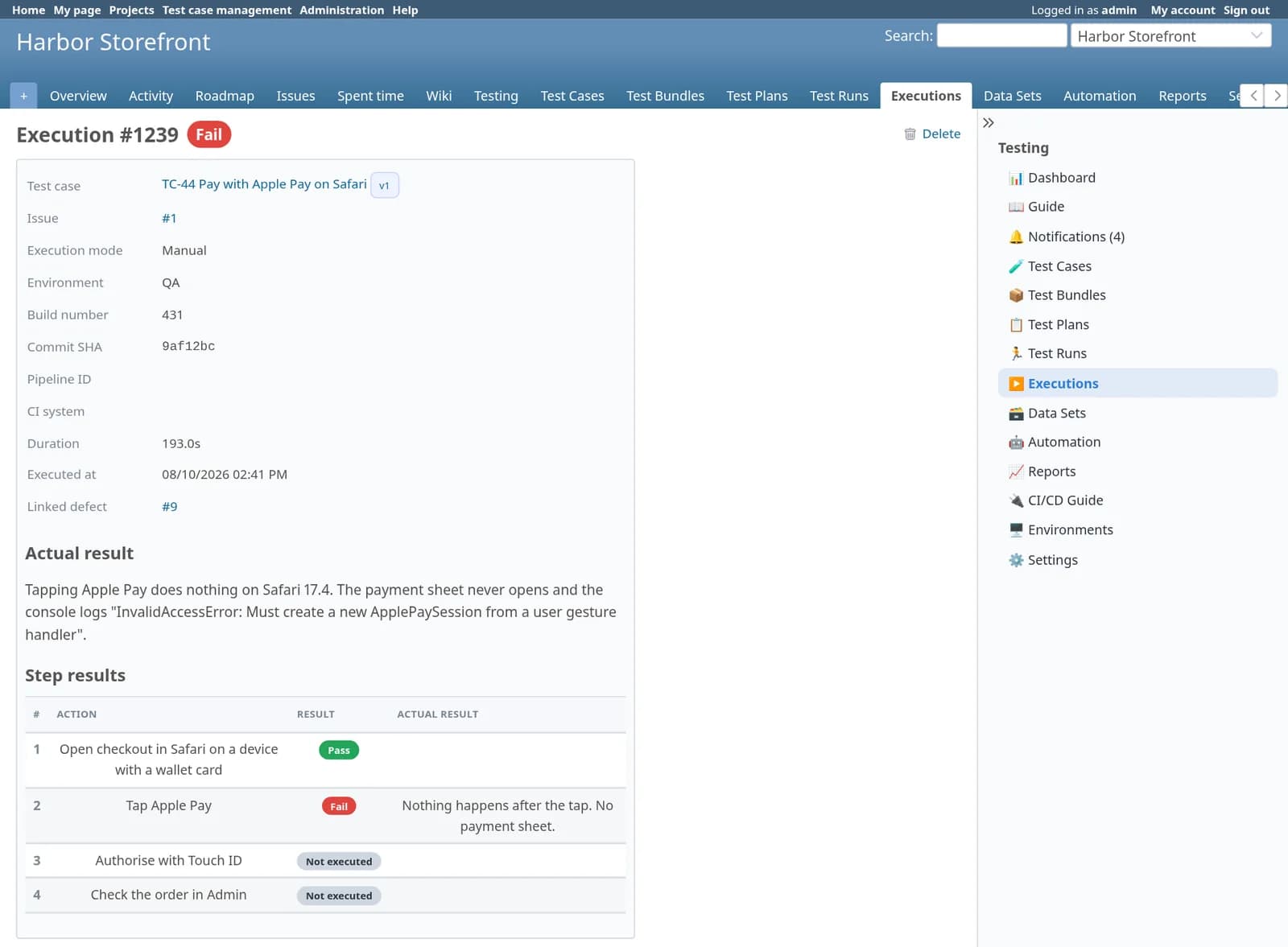Screen dimensions: 1288x947
Task: Open linked defect #9
Action: [170, 507]
